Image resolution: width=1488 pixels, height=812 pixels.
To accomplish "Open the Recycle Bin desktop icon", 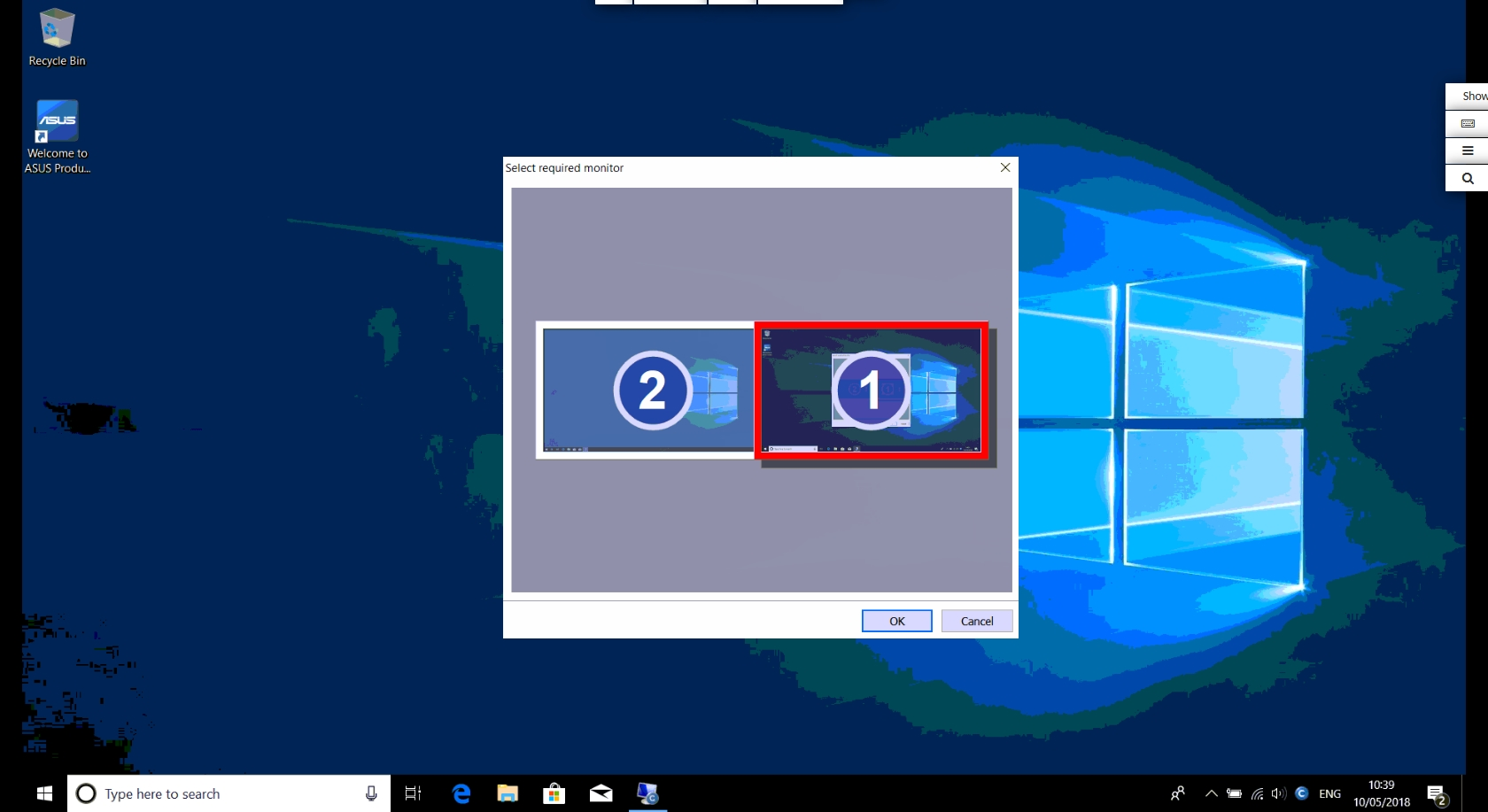I will 57,38.
